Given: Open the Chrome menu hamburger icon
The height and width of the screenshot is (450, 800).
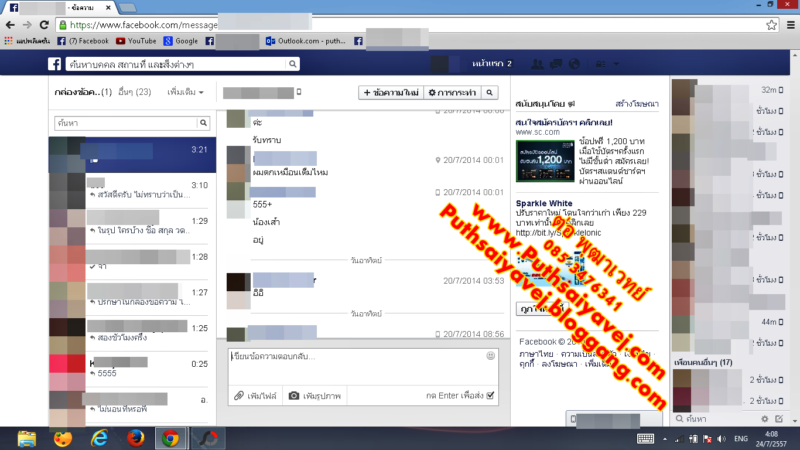Looking at the screenshot, I should 791,24.
